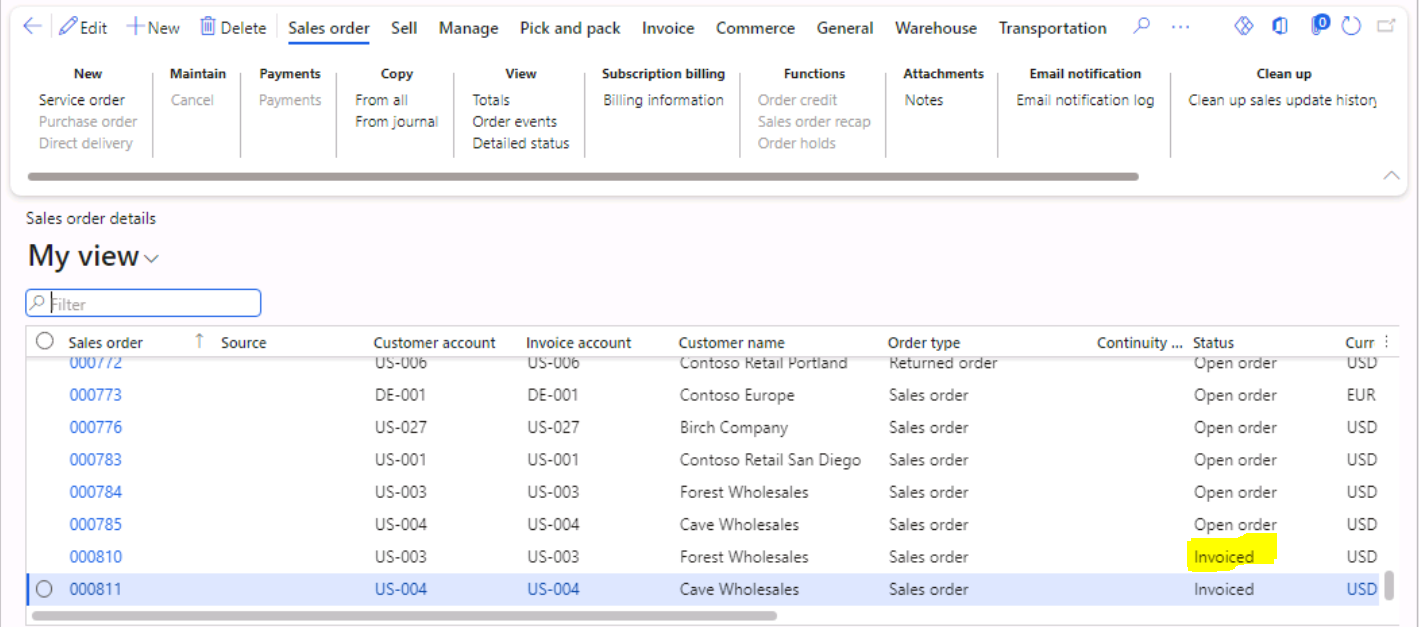Image resolution: width=1419 pixels, height=627 pixels.
Task: Refresh the page with the refresh icon
Action: pyautogui.click(x=1352, y=27)
